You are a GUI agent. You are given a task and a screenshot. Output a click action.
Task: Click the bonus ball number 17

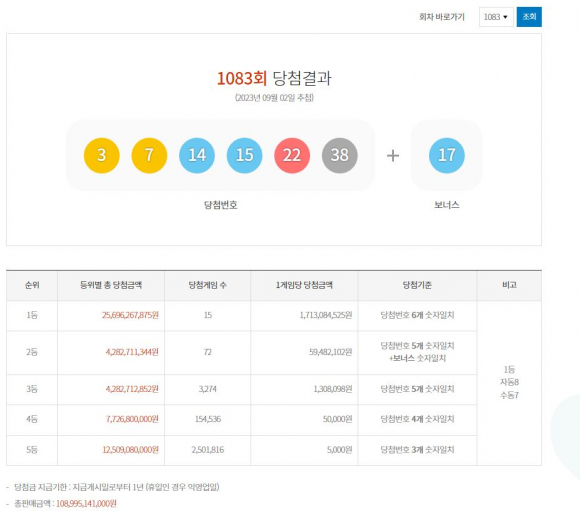(446, 155)
